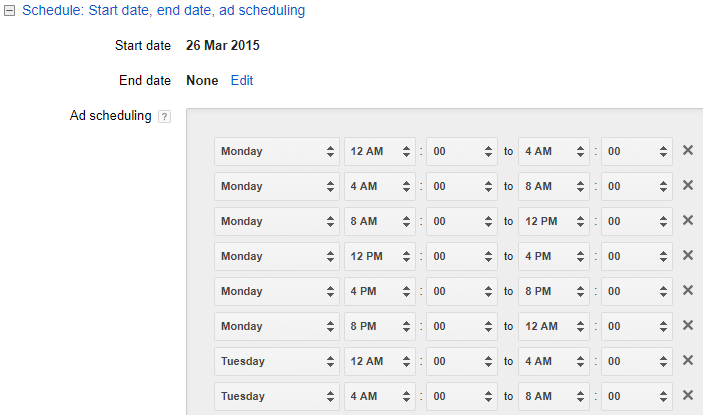The image size is (703, 415).
Task: Delete the Monday 4 AM to 8 AM schedule
Action: 687,185
